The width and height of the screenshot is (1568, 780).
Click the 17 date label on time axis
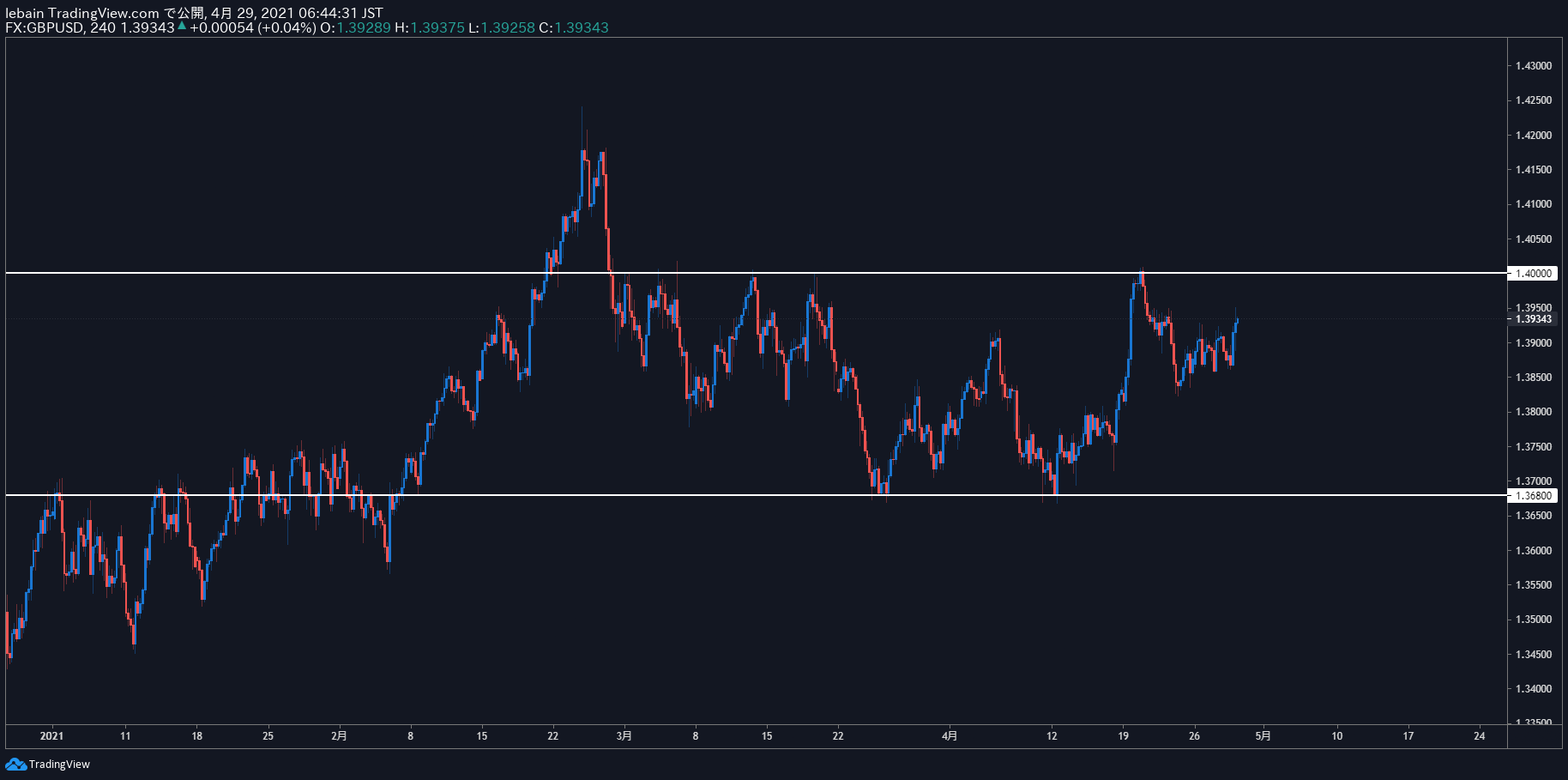(1408, 735)
